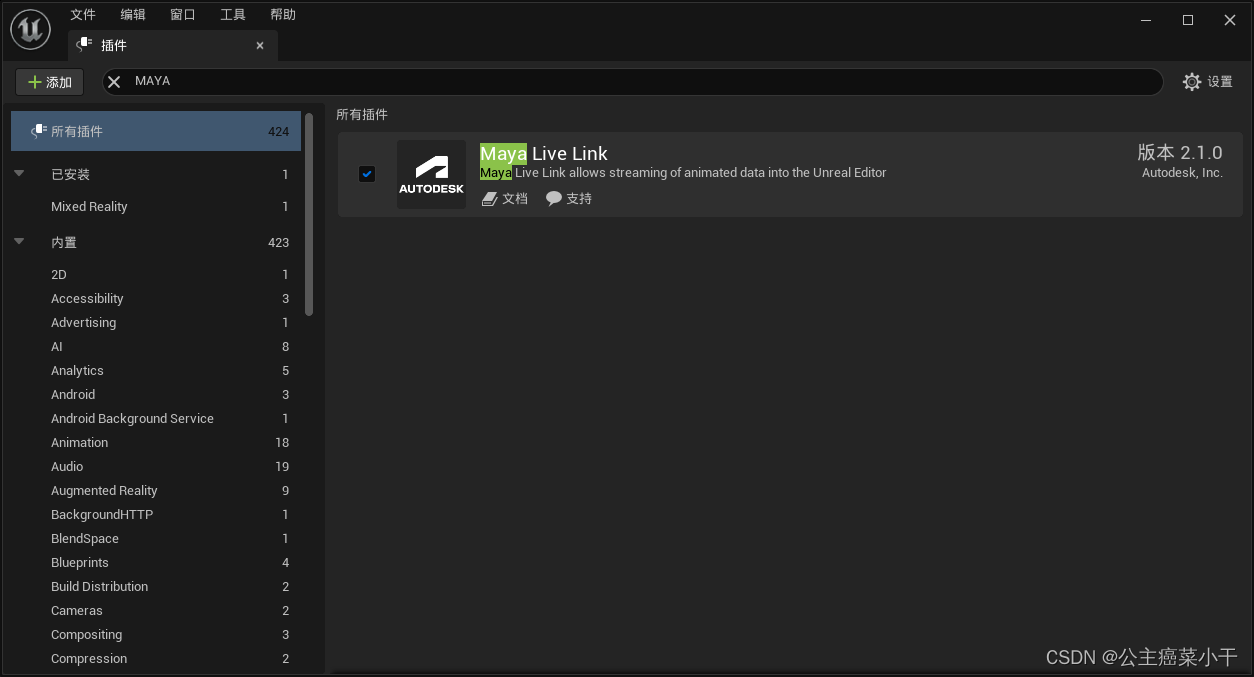The height and width of the screenshot is (677, 1254).
Task: Select the BlendSpace category
Action: click(156, 539)
